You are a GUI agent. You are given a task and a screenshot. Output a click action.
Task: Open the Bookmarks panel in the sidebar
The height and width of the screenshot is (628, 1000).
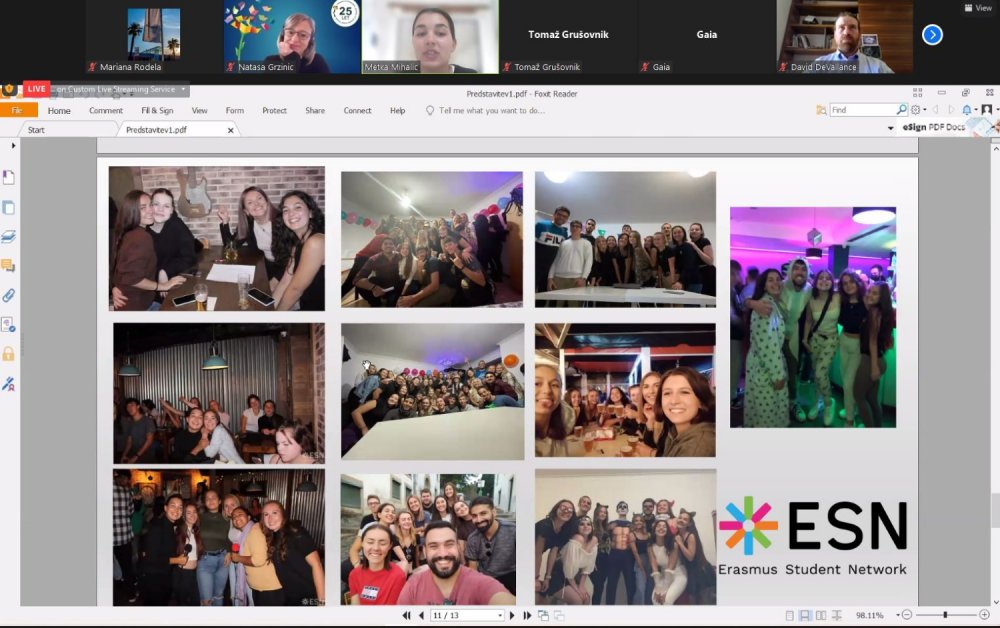tap(8, 177)
